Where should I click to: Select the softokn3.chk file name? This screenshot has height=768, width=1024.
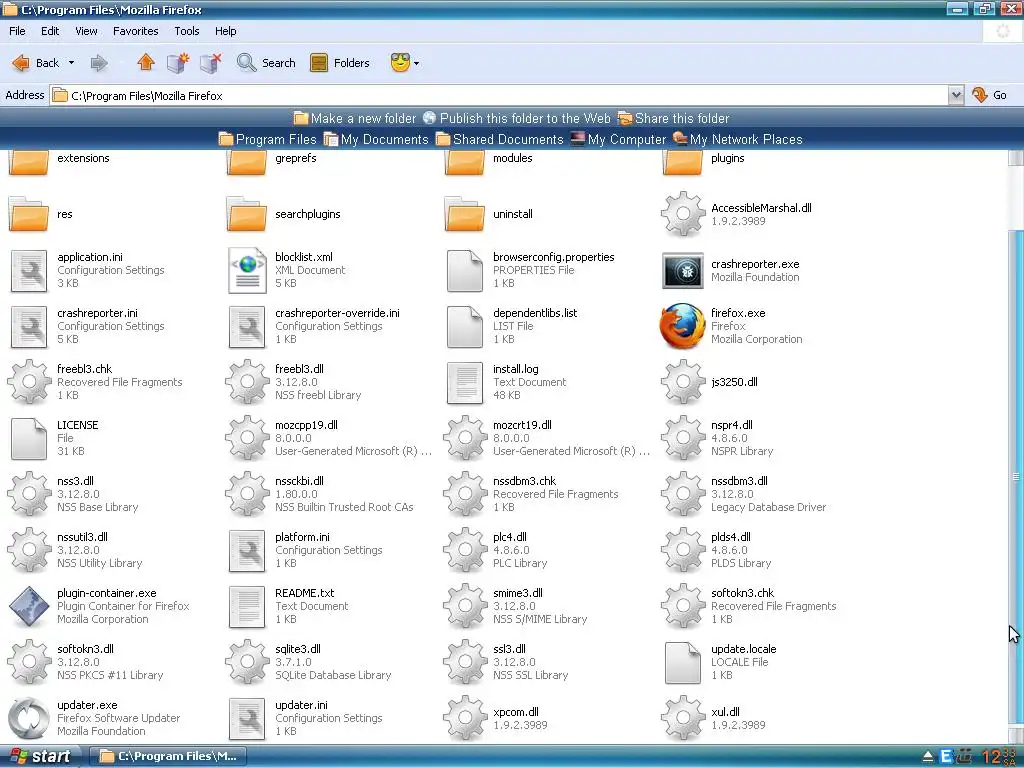[x=742, y=593]
